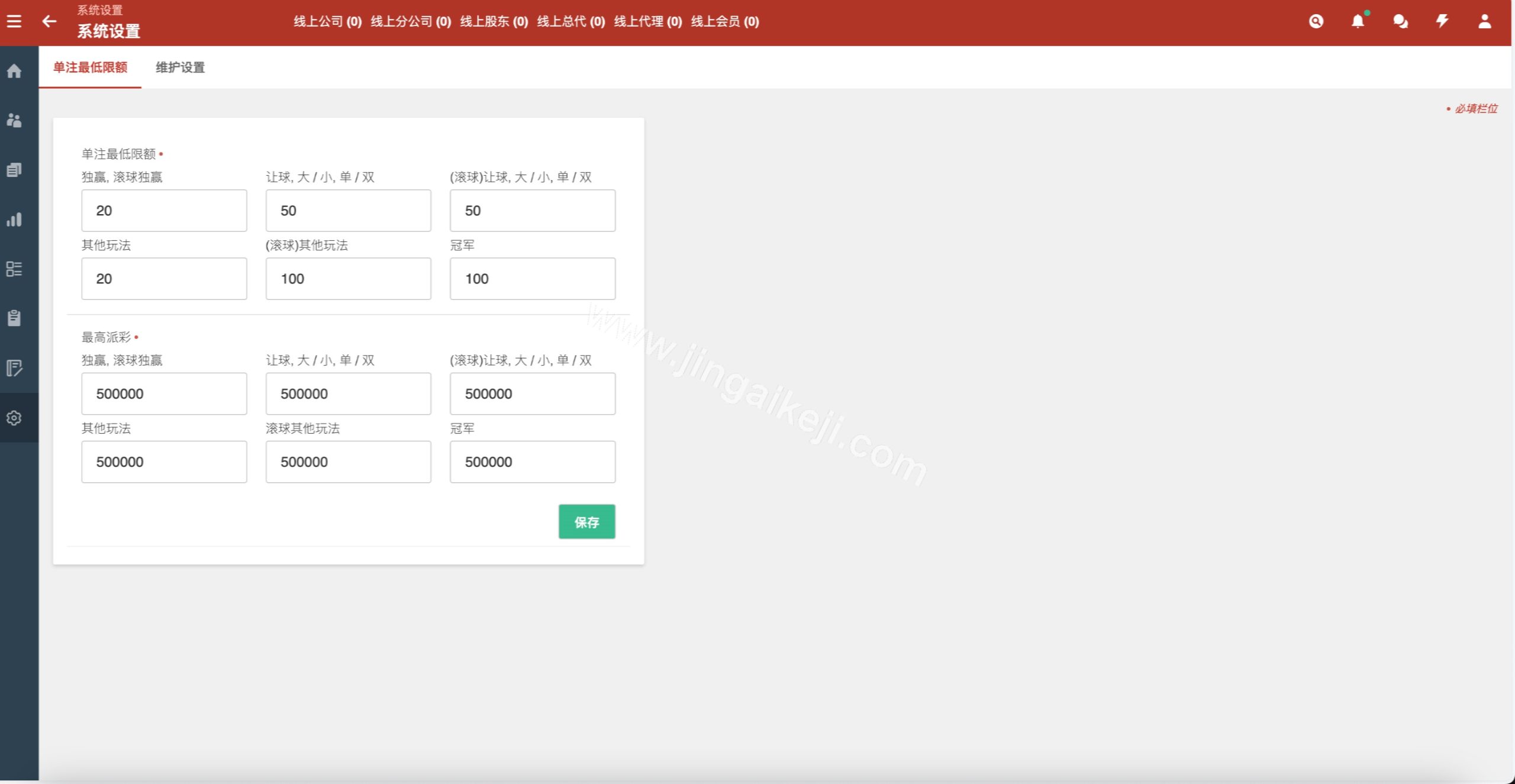The width and height of the screenshot is (1515, 784).
Task: Open the user profile icon at top right
Action: pos(1484,21)
